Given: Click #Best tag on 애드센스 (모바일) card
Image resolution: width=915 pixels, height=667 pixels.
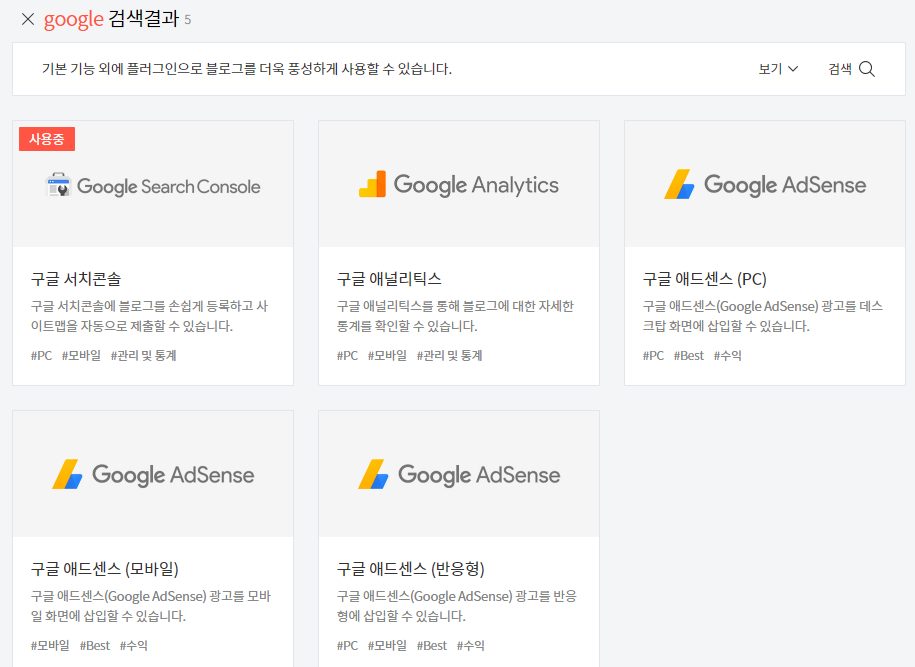Looking at the screenshot, I should (95, 645).
